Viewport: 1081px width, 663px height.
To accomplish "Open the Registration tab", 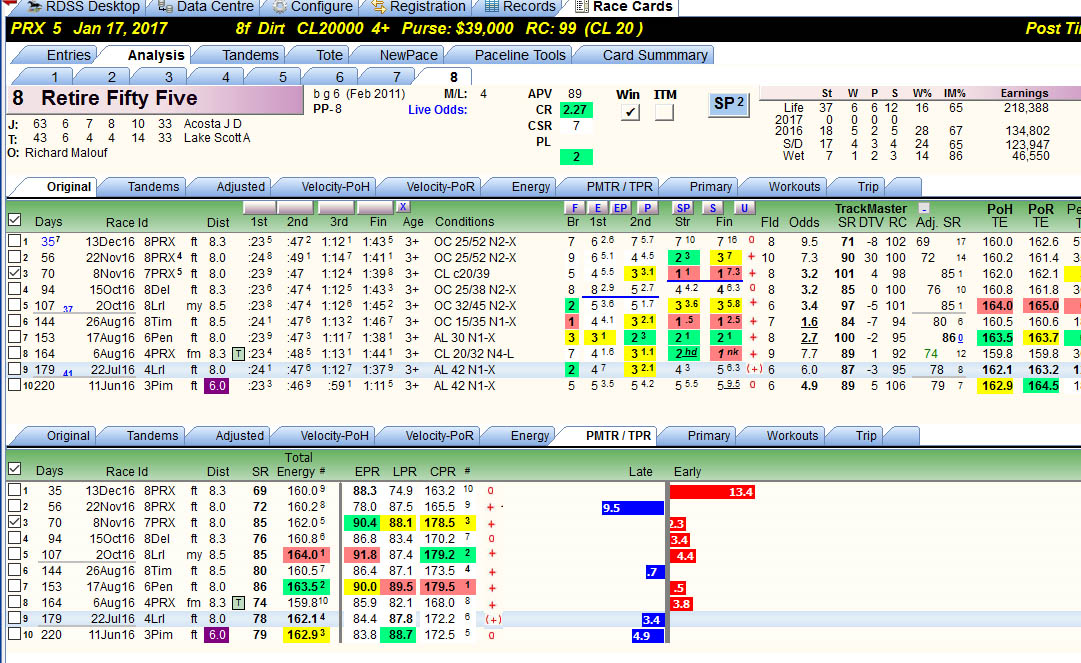I will (x=419, y=7).
